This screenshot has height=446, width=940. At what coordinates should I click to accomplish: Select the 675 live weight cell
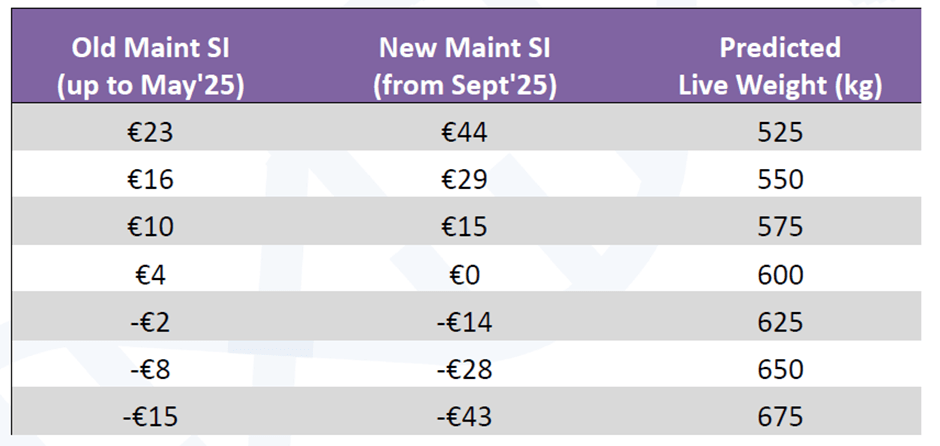[780, 417]
